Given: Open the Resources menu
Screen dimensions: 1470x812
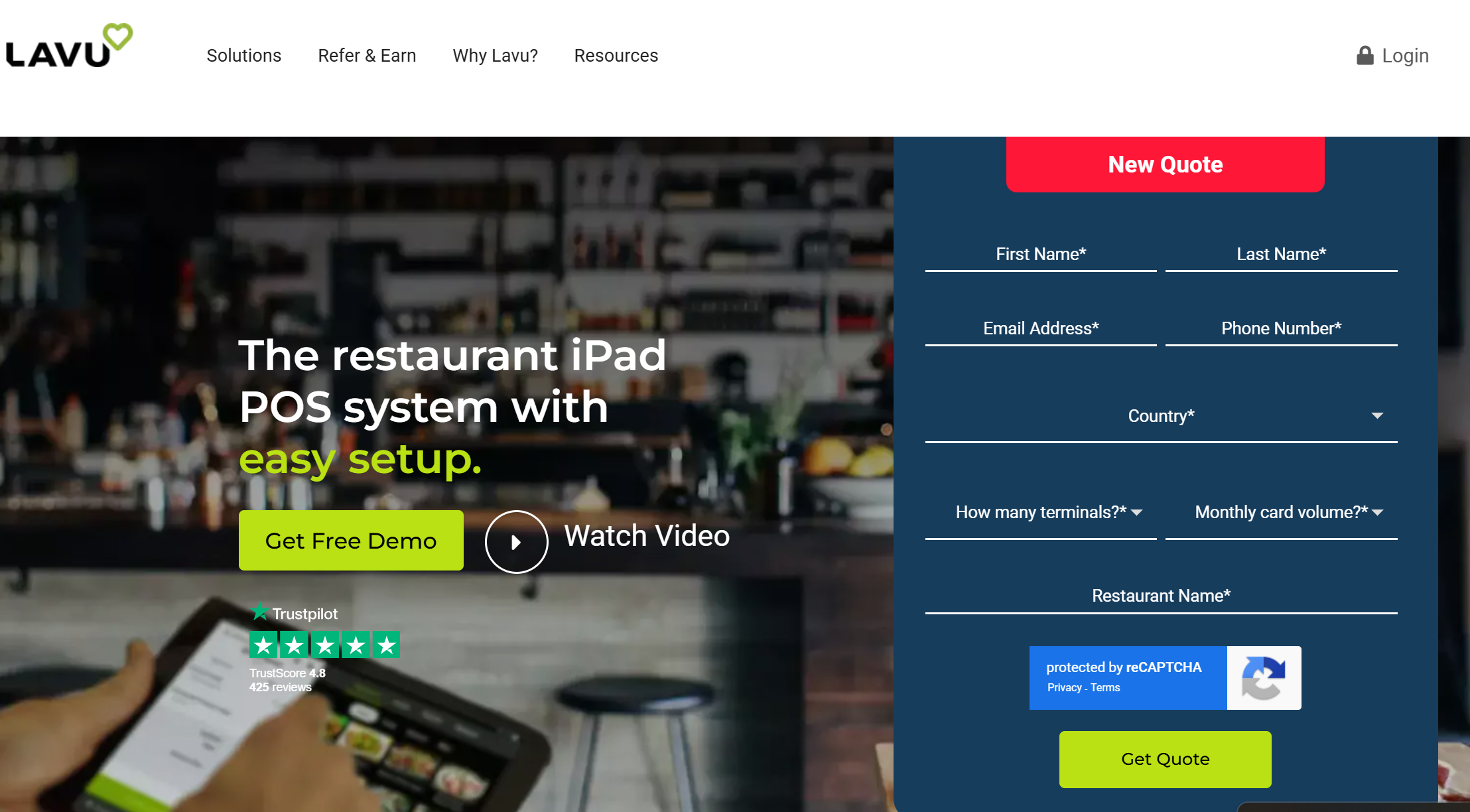Looking at the screenshot, I should 616,56.
